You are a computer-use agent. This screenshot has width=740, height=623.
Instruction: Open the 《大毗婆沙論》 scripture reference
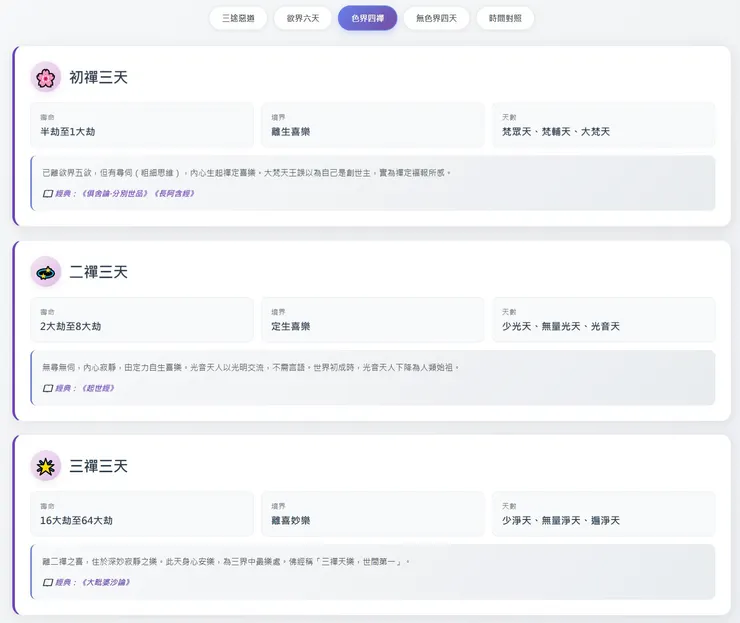point(106,582)
